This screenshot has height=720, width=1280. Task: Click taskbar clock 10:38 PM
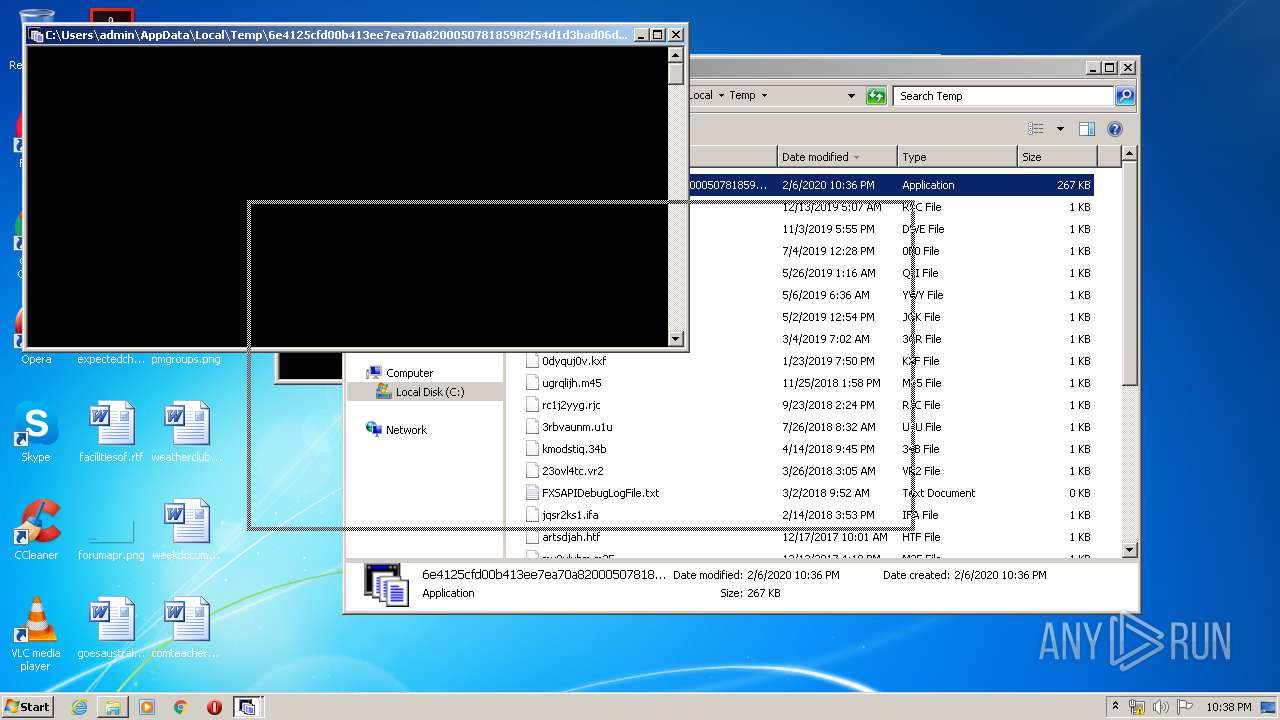(1228, 707)
